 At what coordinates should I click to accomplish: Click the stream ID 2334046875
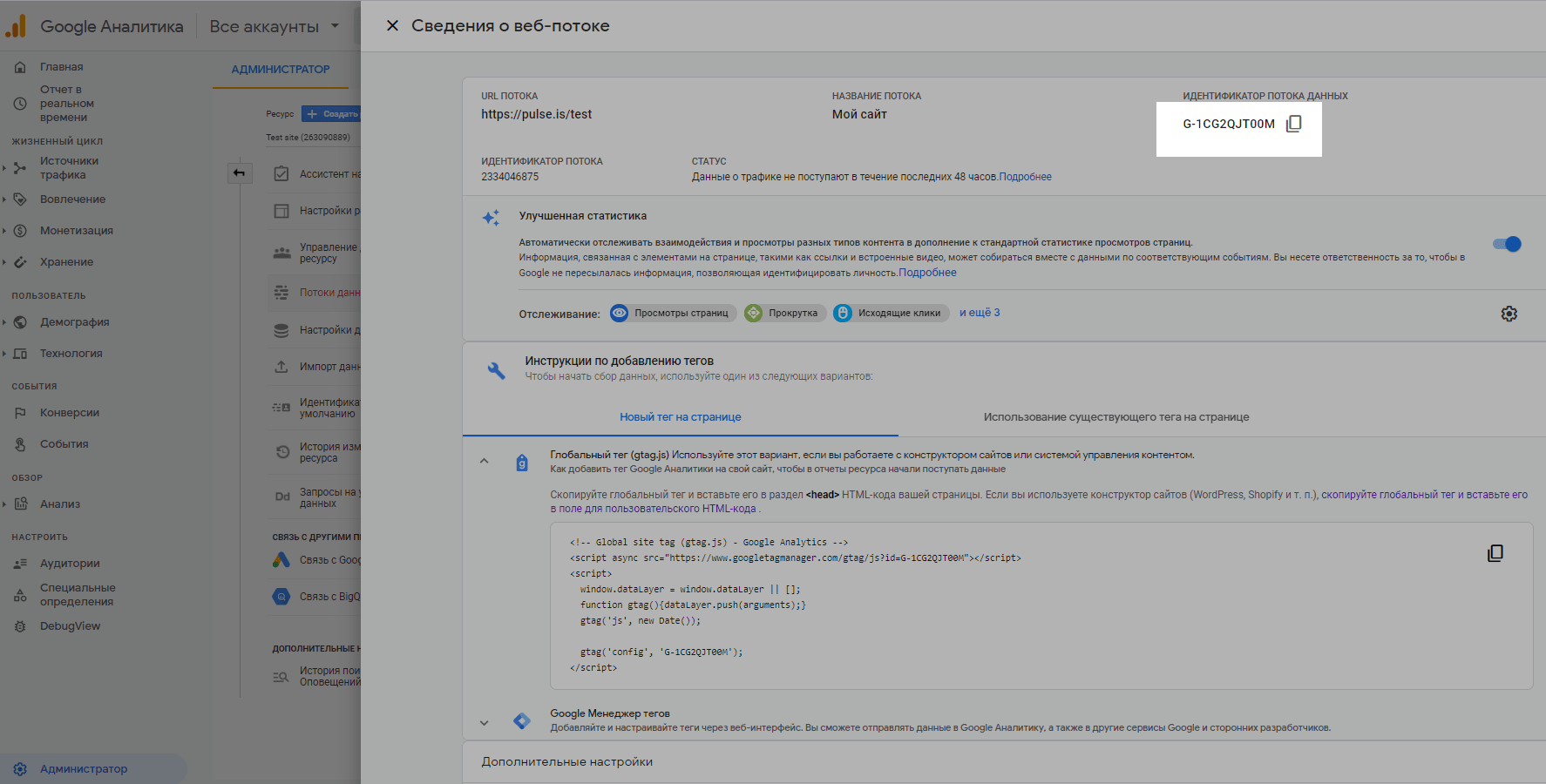point(510,177)
